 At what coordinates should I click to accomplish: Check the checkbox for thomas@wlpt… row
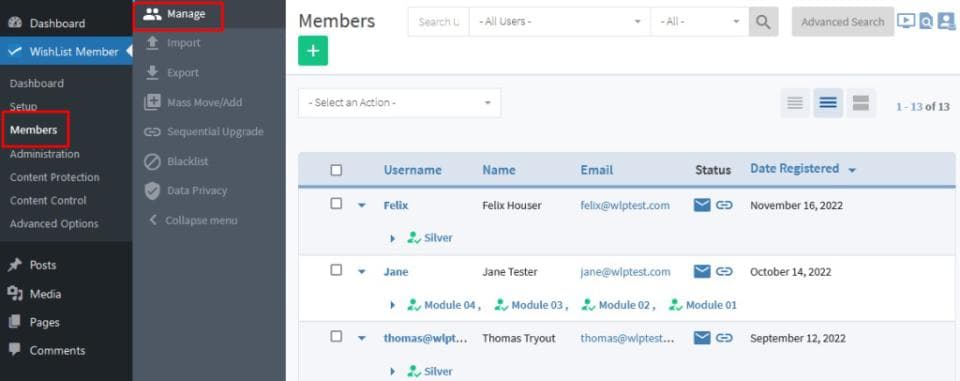tap(336, 336)
